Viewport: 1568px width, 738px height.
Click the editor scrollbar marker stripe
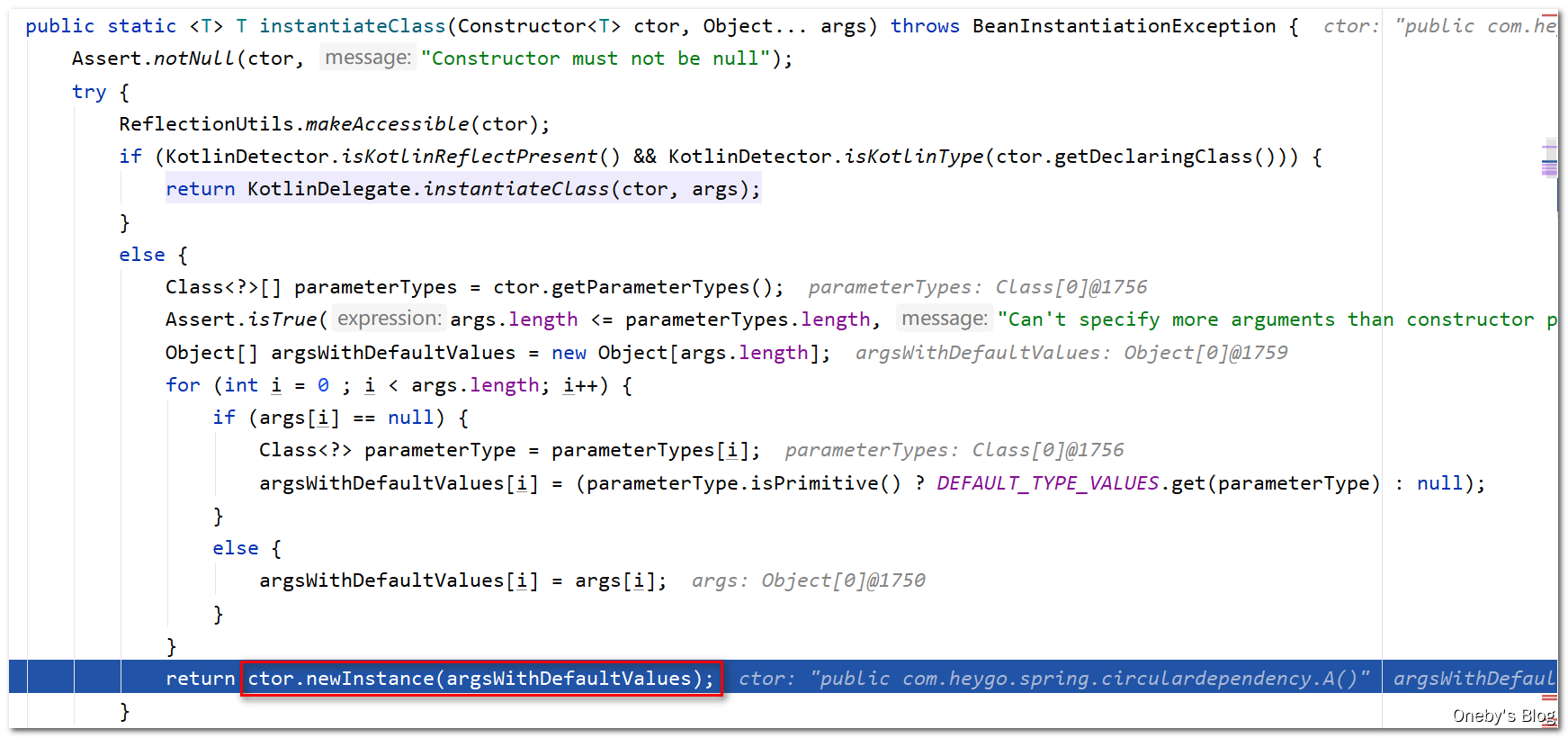click(x=1549, y=158)
